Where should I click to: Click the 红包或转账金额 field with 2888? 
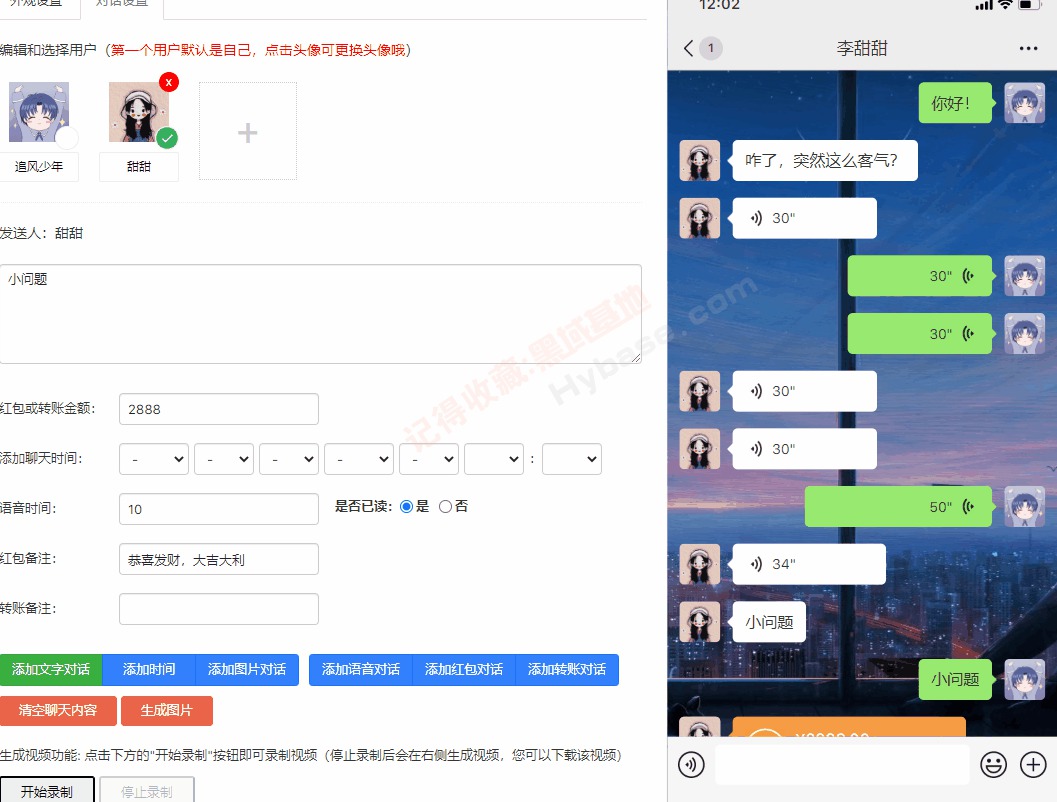coord(218,409)
